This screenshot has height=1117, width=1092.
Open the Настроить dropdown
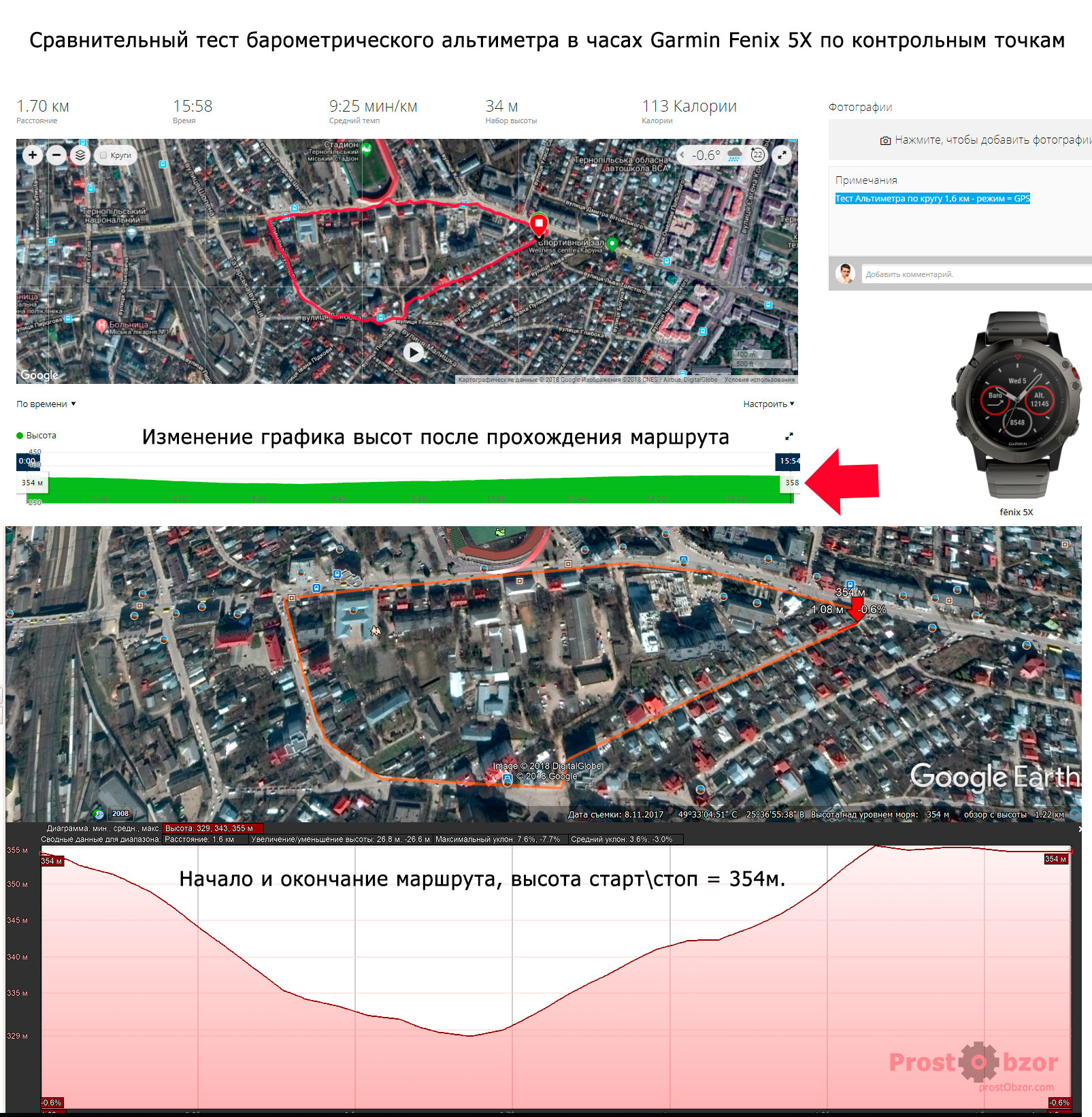(768, 404)
